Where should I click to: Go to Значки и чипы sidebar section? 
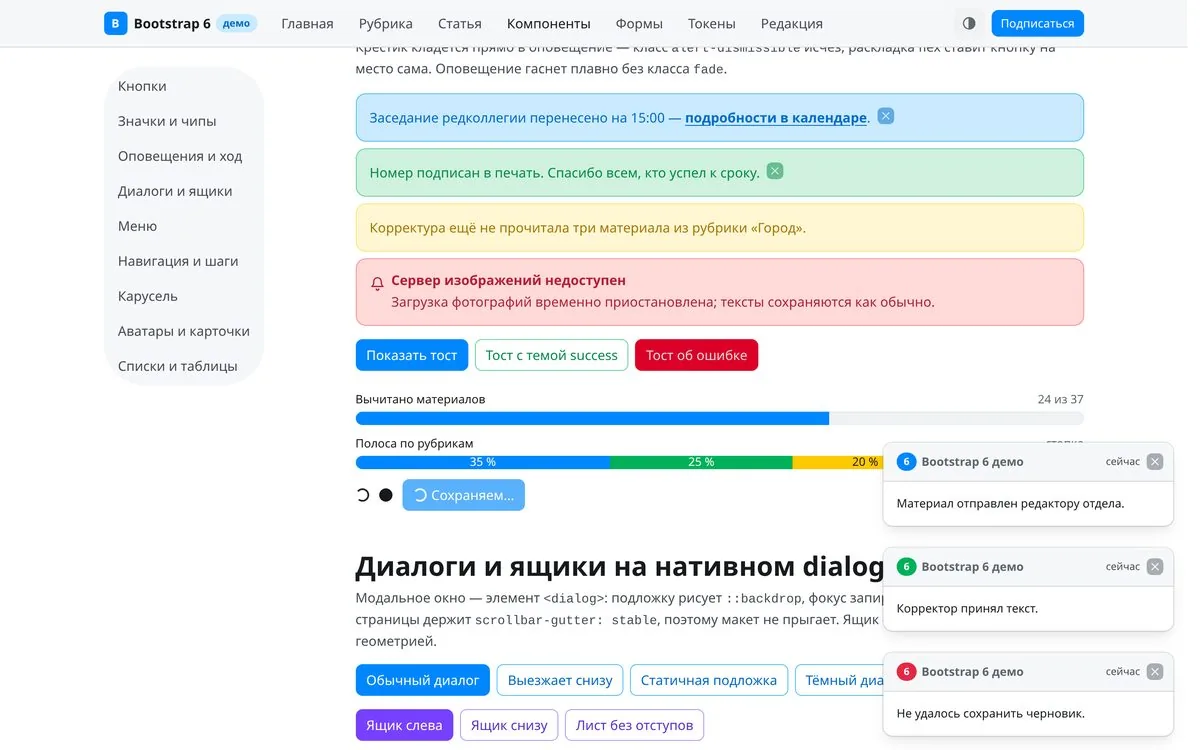(x=184, y=121)
